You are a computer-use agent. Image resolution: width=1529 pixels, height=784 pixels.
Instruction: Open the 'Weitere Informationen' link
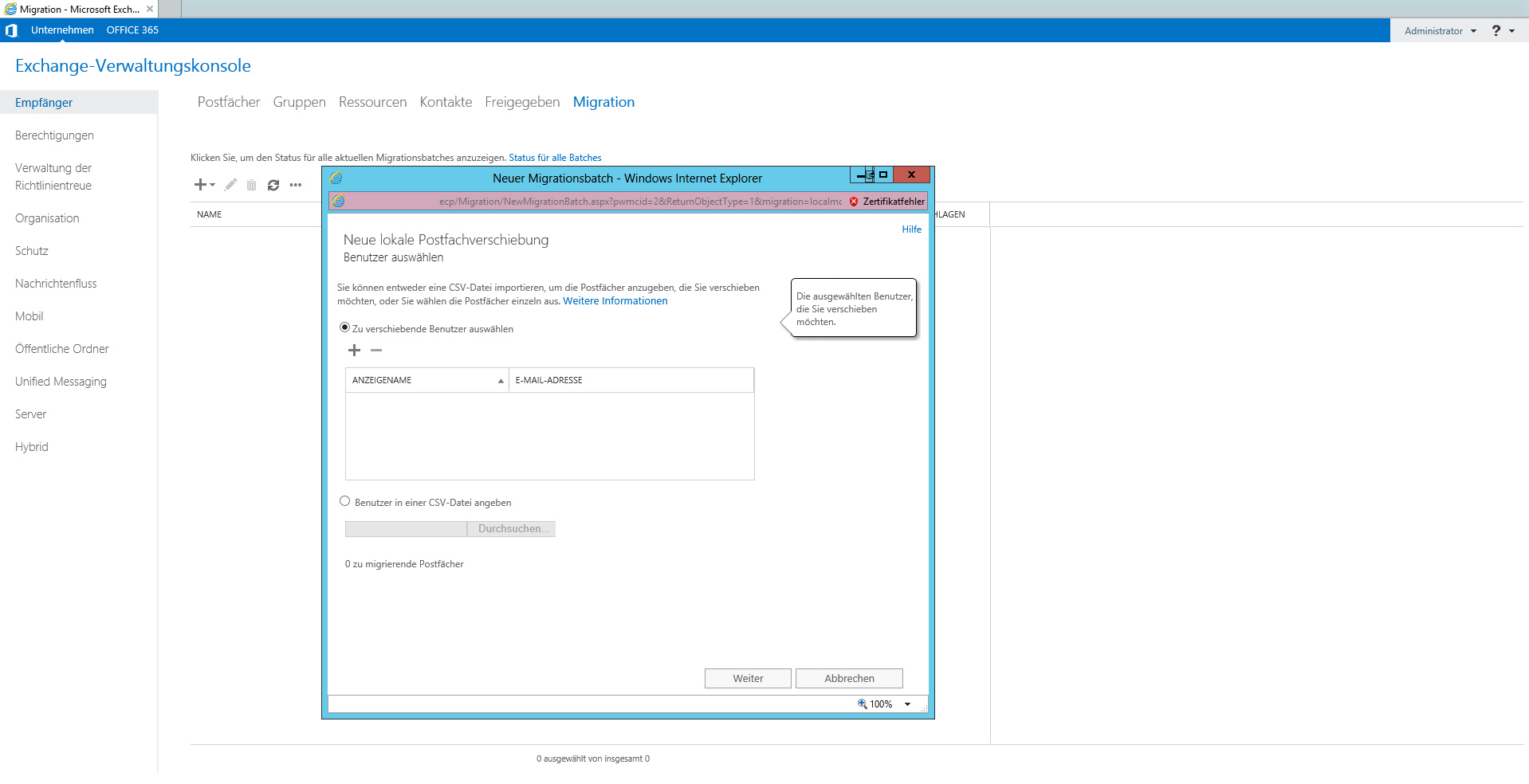pyautogui.click(x=615, y=301)
